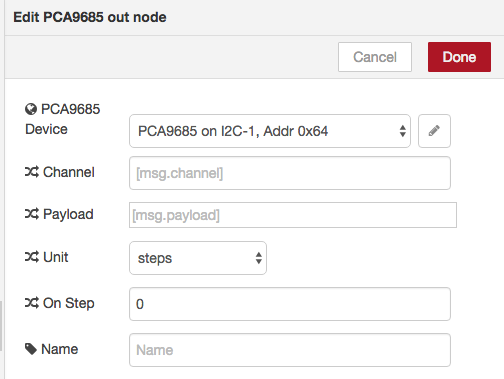Click the shuffle icon next to Unit

(32, 257)
